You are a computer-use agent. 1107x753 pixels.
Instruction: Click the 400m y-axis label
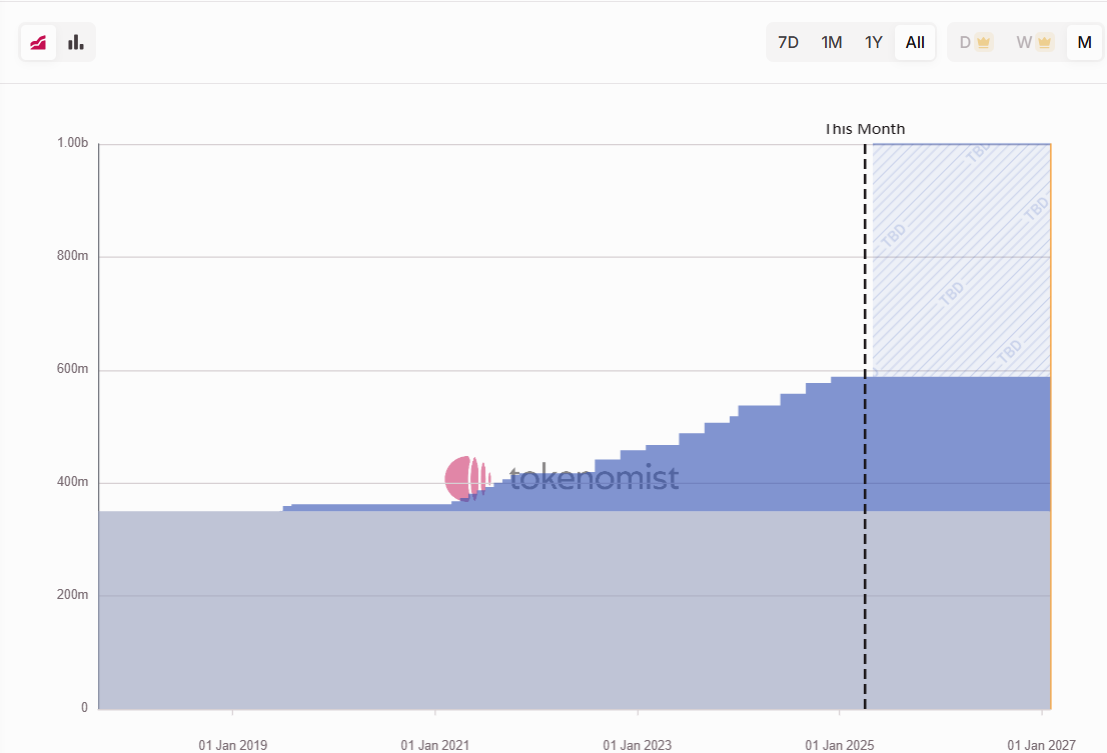coord(73,481)
